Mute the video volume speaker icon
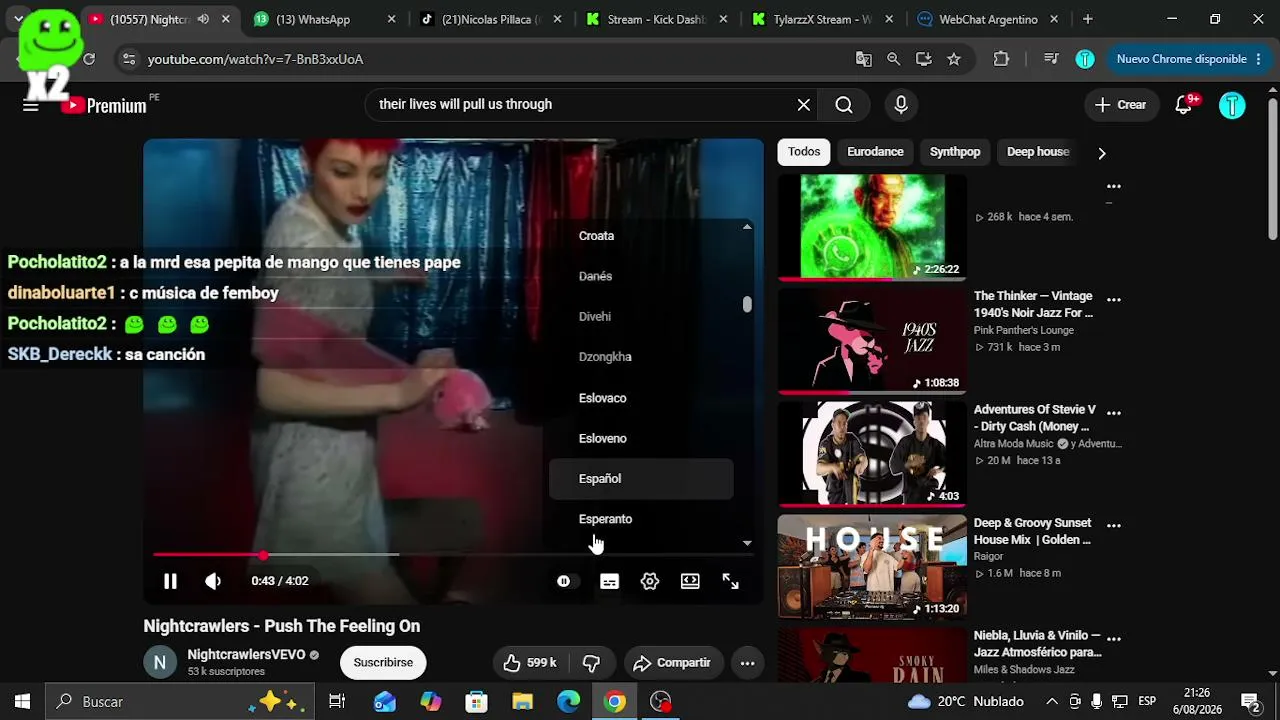1280x720 pixels. 213,581
